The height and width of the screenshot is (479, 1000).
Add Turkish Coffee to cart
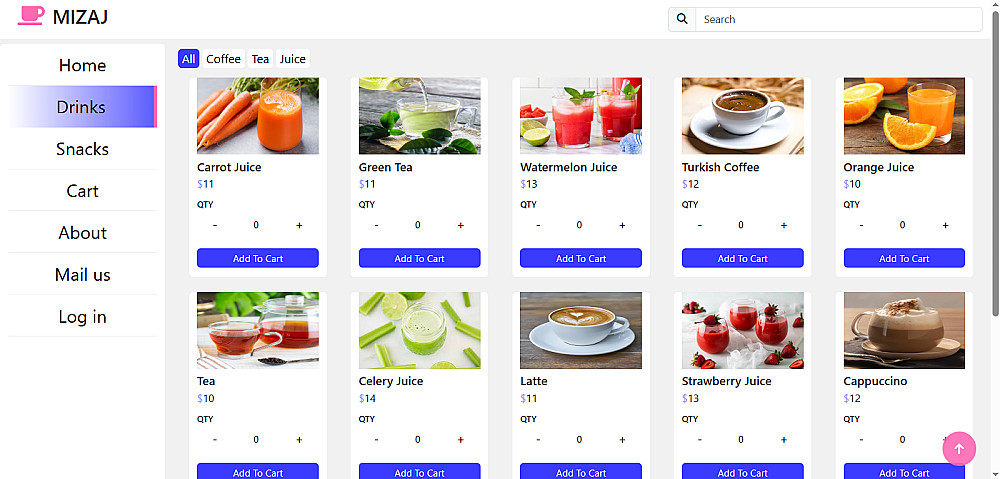click(x=742, y=258)
